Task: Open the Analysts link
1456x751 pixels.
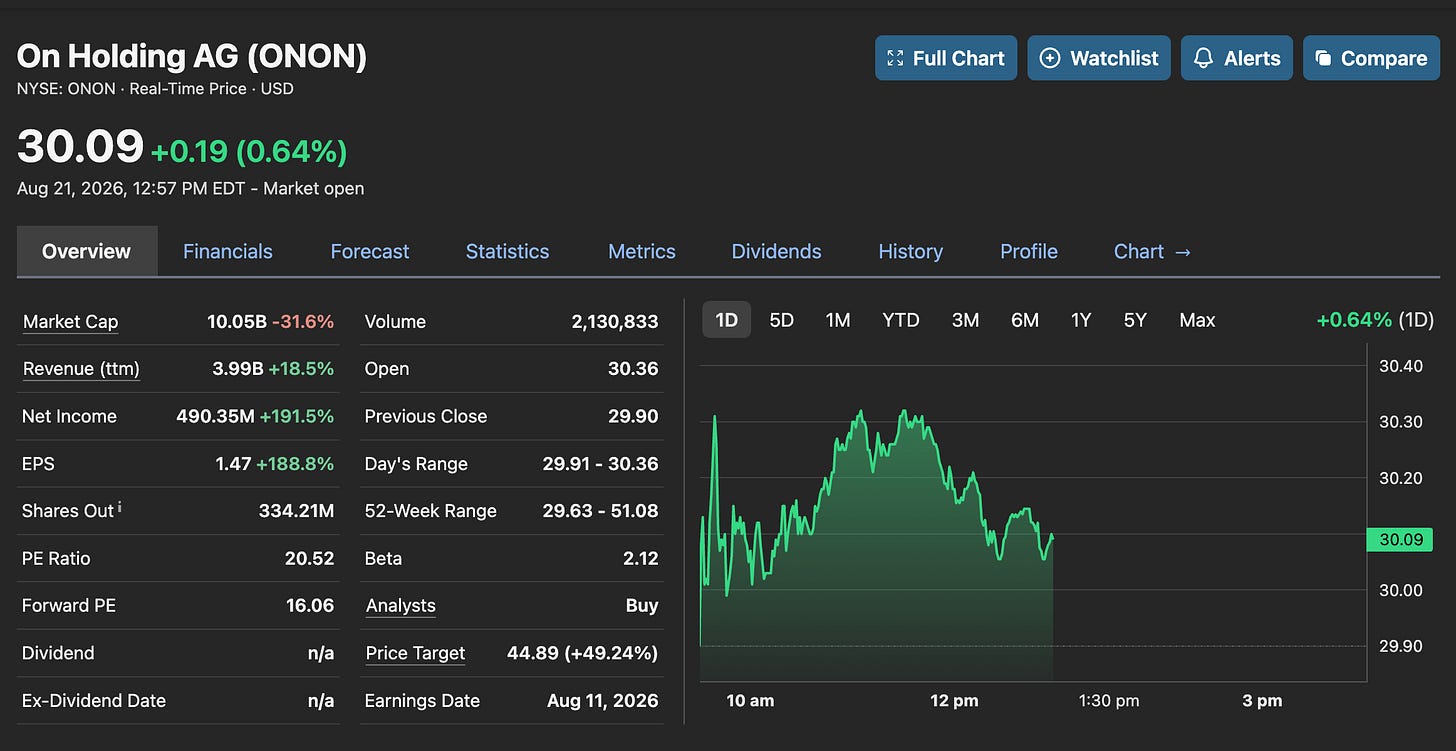Action: (401, 606)
